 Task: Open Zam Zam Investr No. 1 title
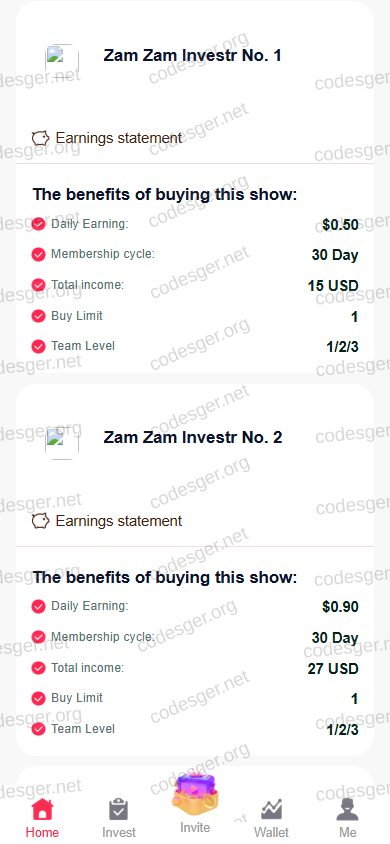click(x=192, y=55)
